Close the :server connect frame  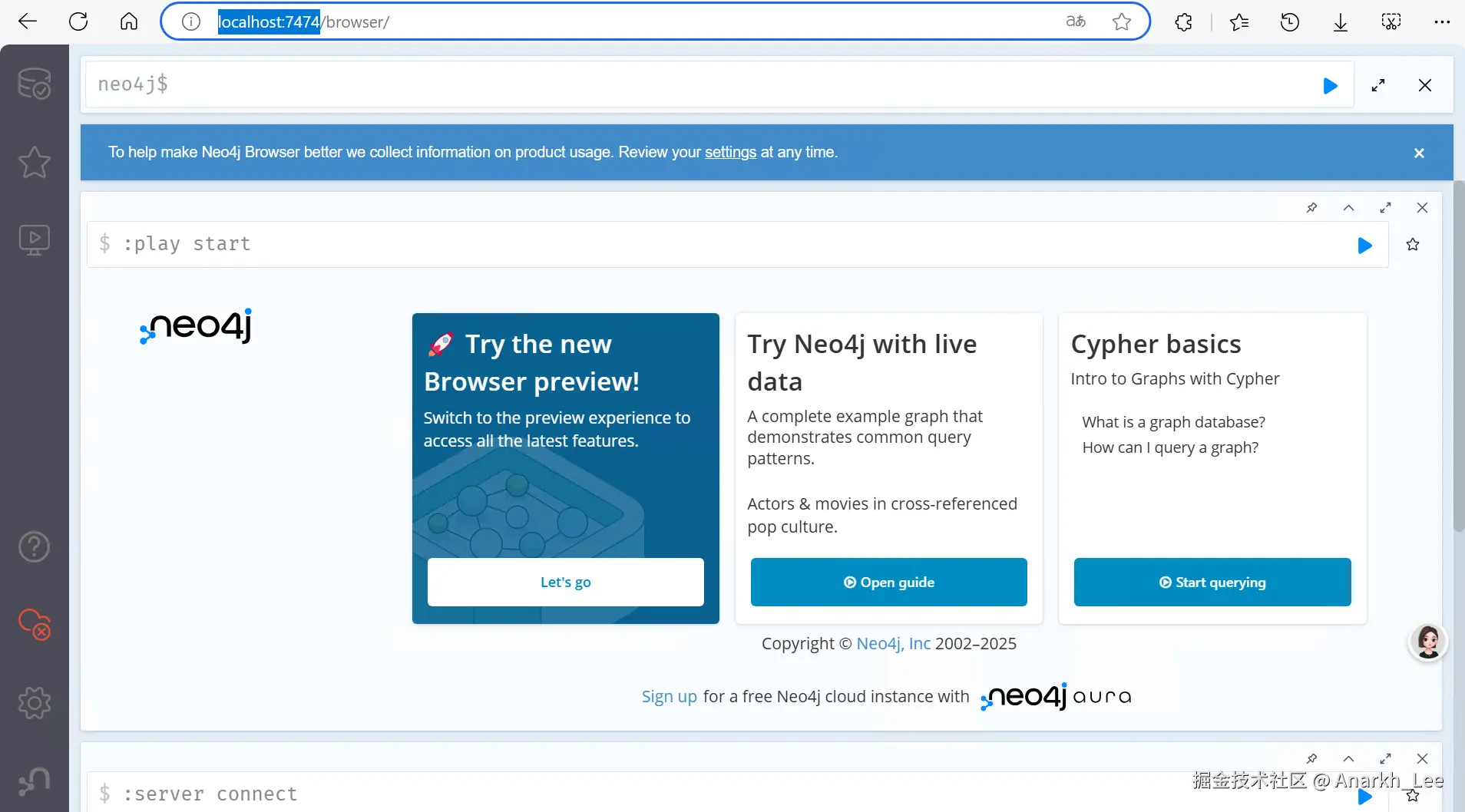point(1422,759)
